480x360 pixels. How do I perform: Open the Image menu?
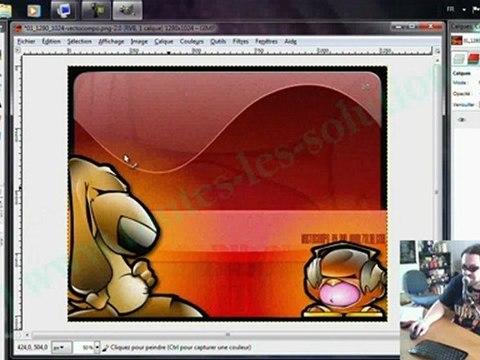coord(139,41)
